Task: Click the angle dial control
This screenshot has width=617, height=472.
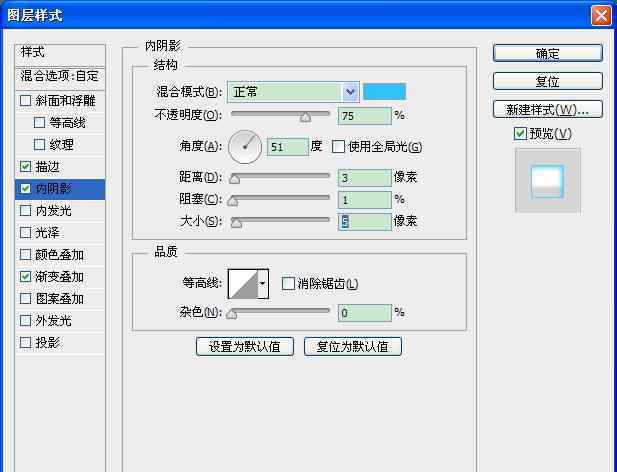Action: [x=245, y=147]
